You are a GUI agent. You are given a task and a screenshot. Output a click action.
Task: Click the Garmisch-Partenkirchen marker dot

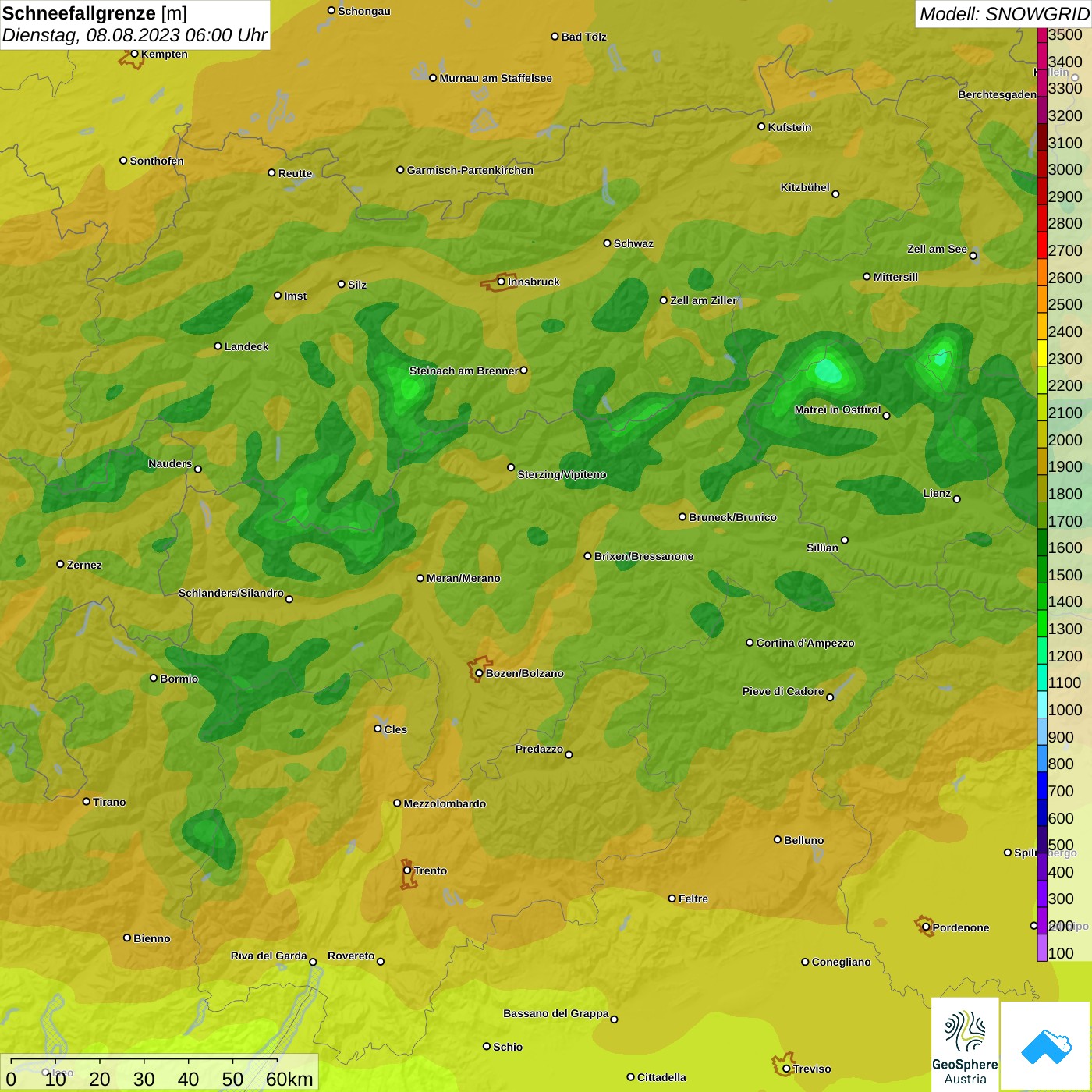(400, 169)
